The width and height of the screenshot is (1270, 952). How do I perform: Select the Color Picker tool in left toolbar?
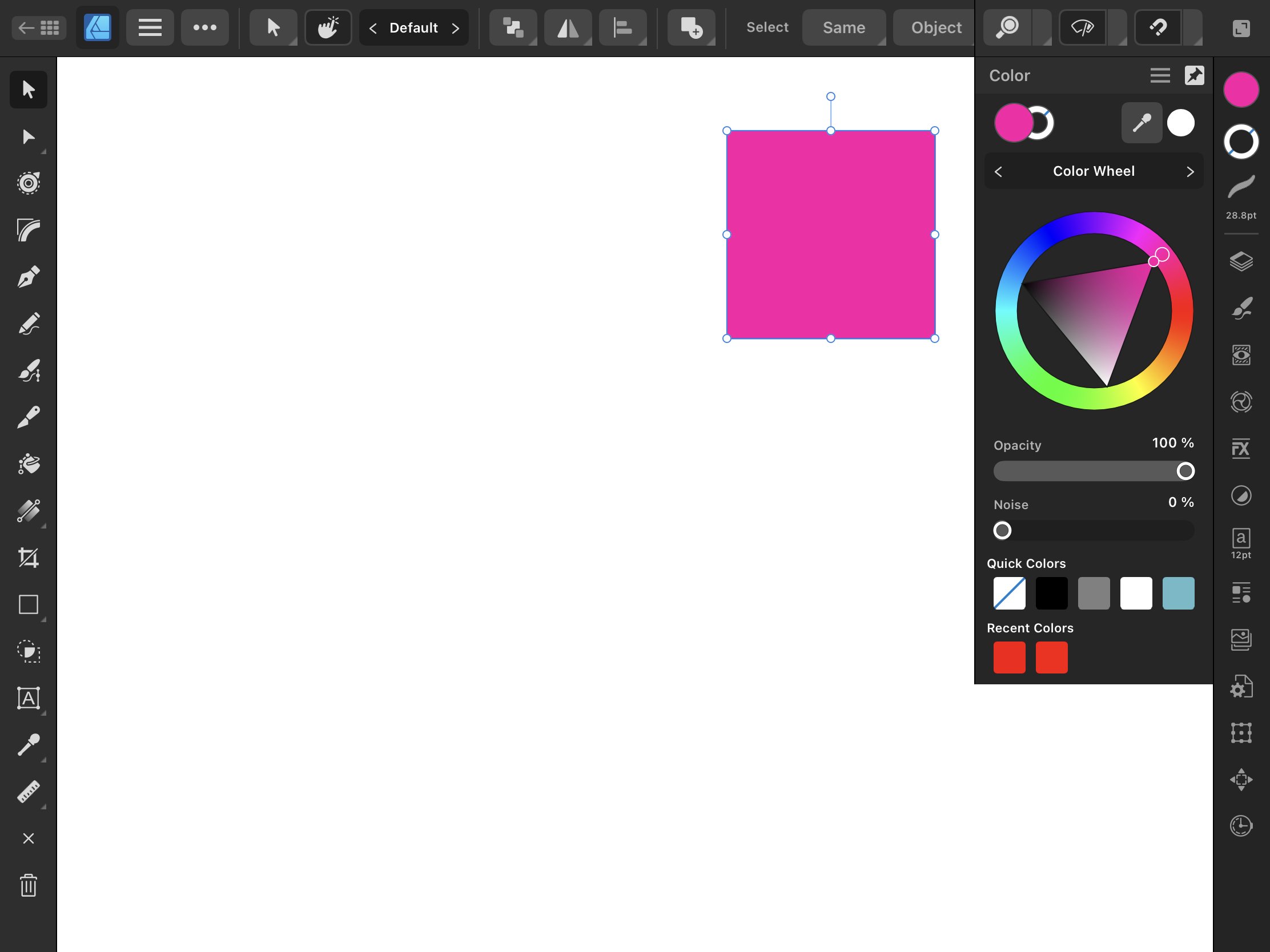(x=28, y=745)
